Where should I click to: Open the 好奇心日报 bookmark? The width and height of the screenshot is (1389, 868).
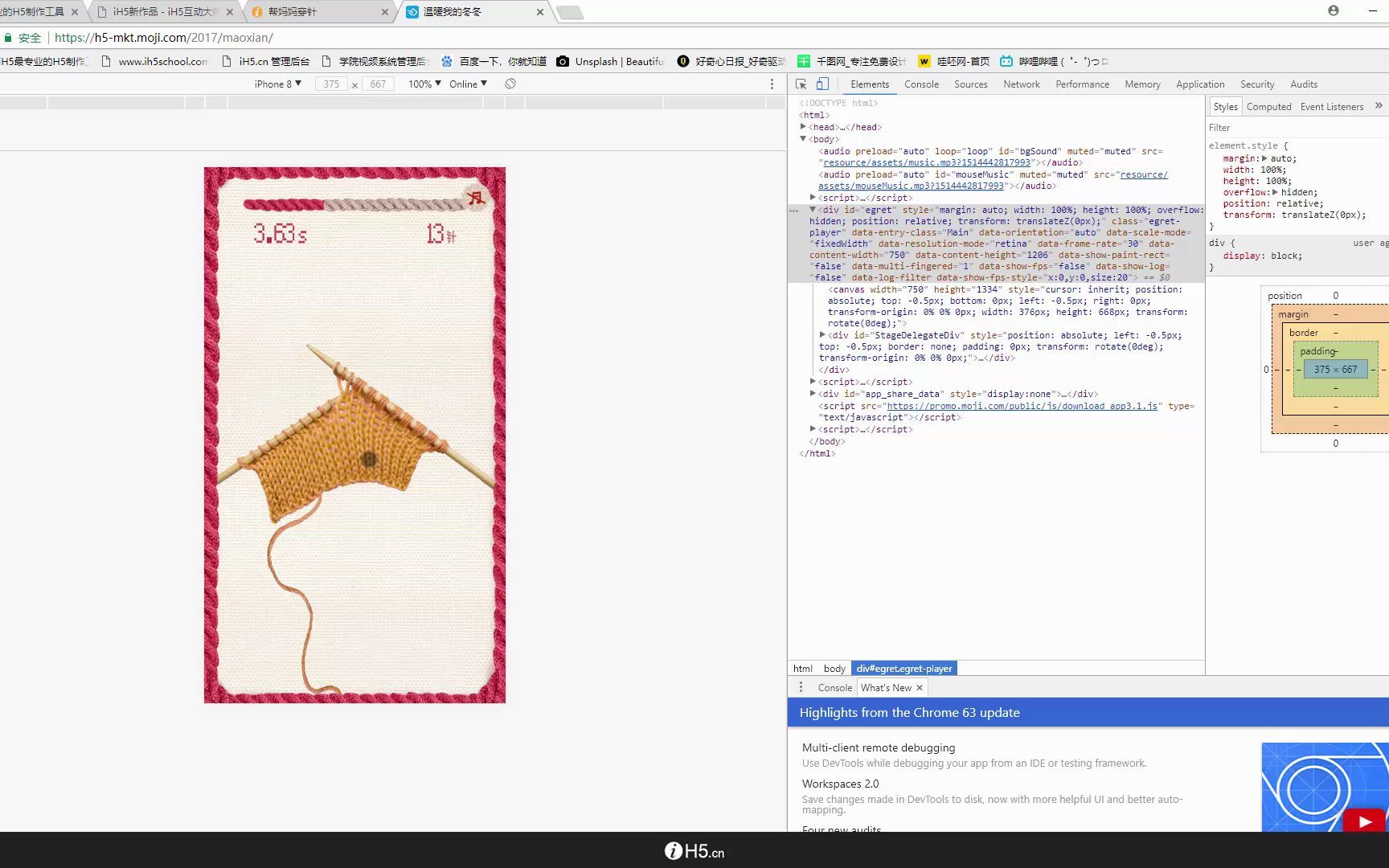click(731, 61)
